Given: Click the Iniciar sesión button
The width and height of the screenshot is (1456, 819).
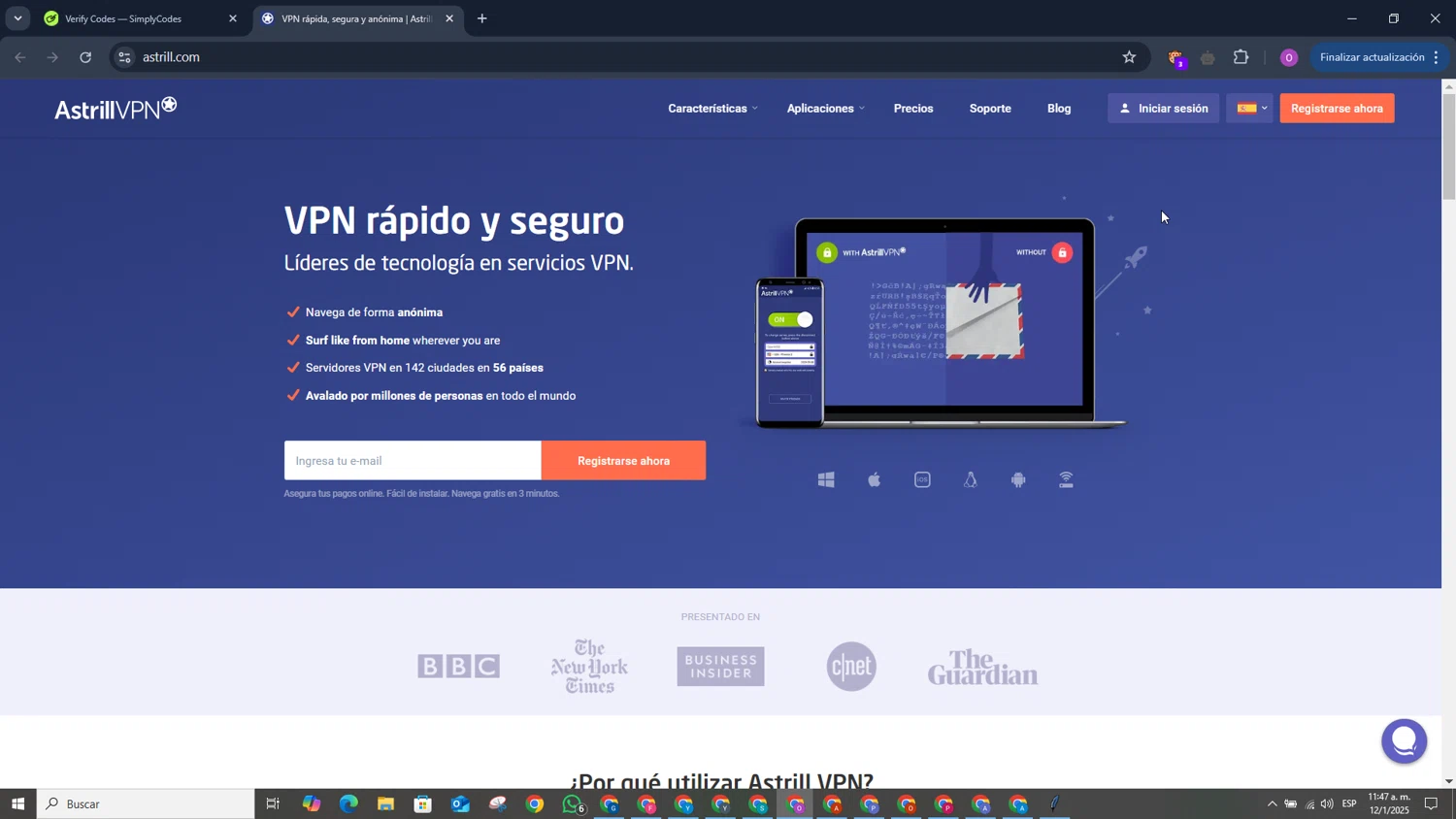Looking at the screenshot, I should point(1163,108).
